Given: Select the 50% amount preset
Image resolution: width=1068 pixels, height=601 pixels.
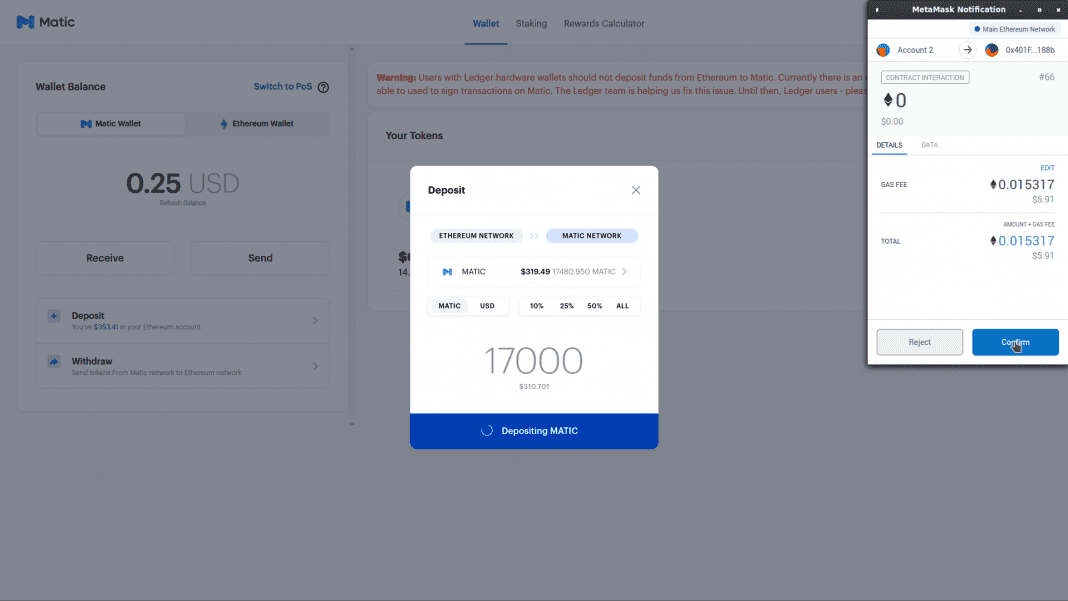Looking at the screenshot, I should click(594, 305).
